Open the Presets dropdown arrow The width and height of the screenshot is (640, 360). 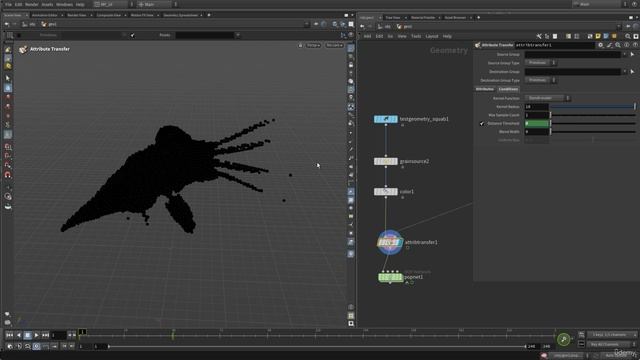[238, 35]
